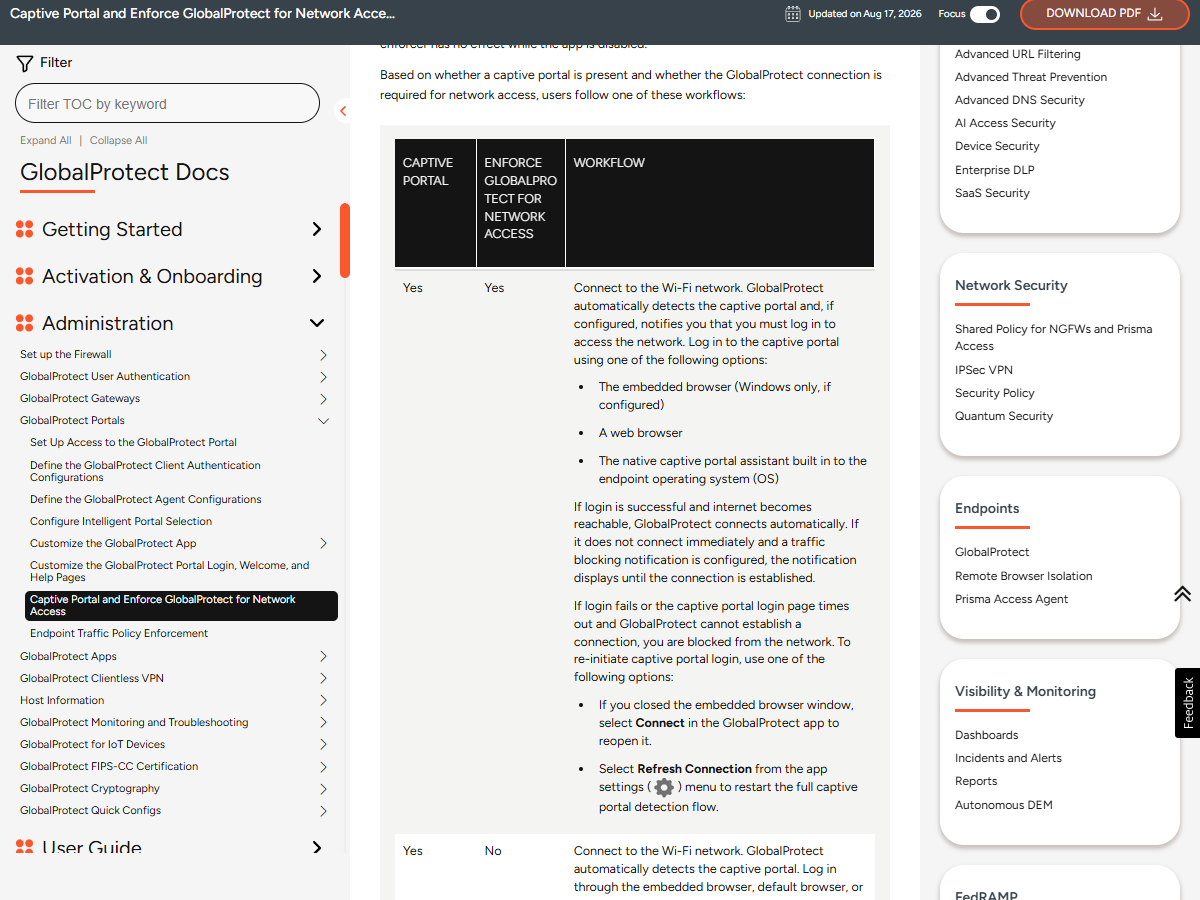Screen dimensions: 1200x900
Task: Open the Enterprise DLP link
Action: pyautogui.click(x=995, y=170)
